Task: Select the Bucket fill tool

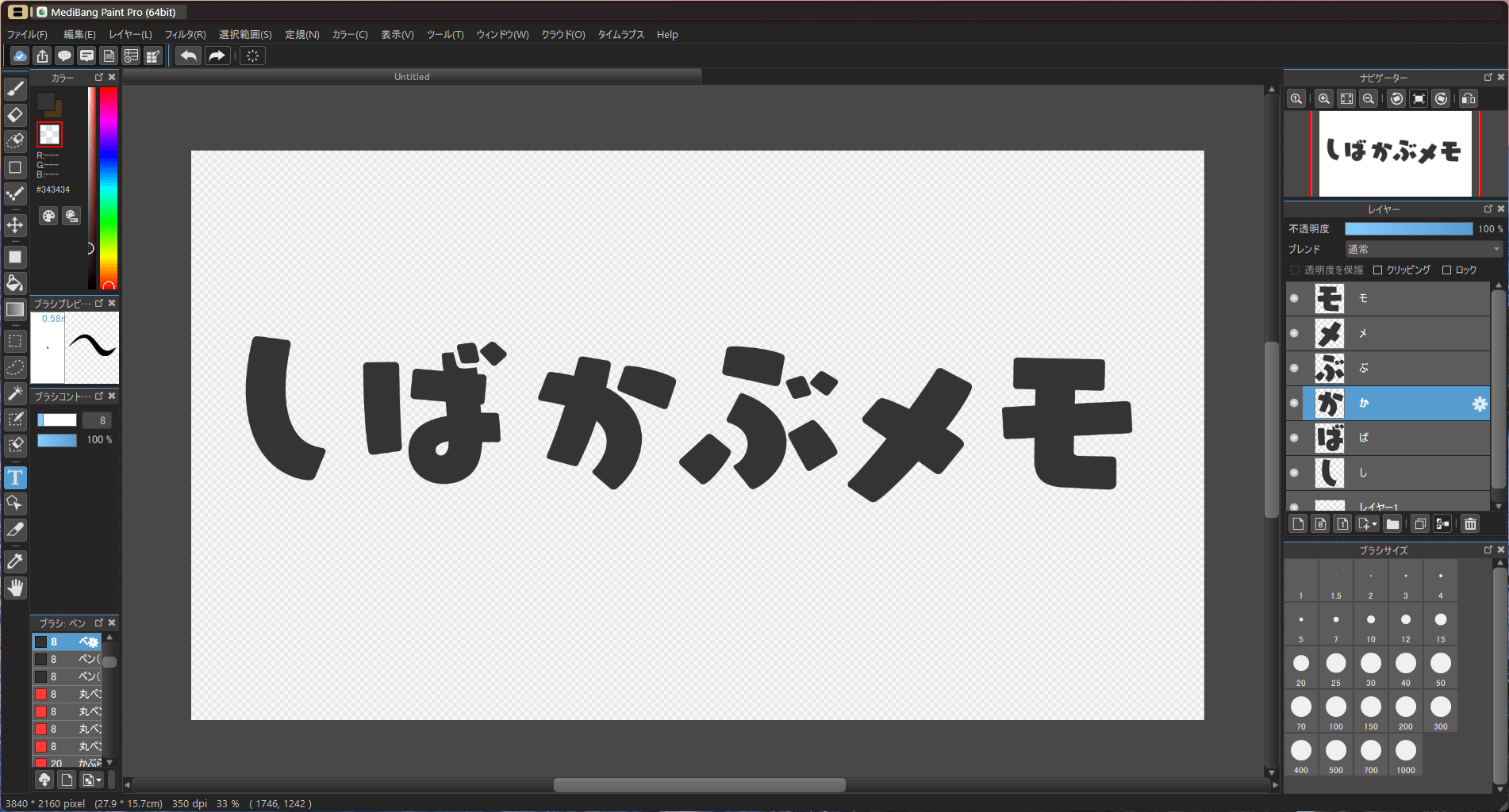Action: point(15,282)
